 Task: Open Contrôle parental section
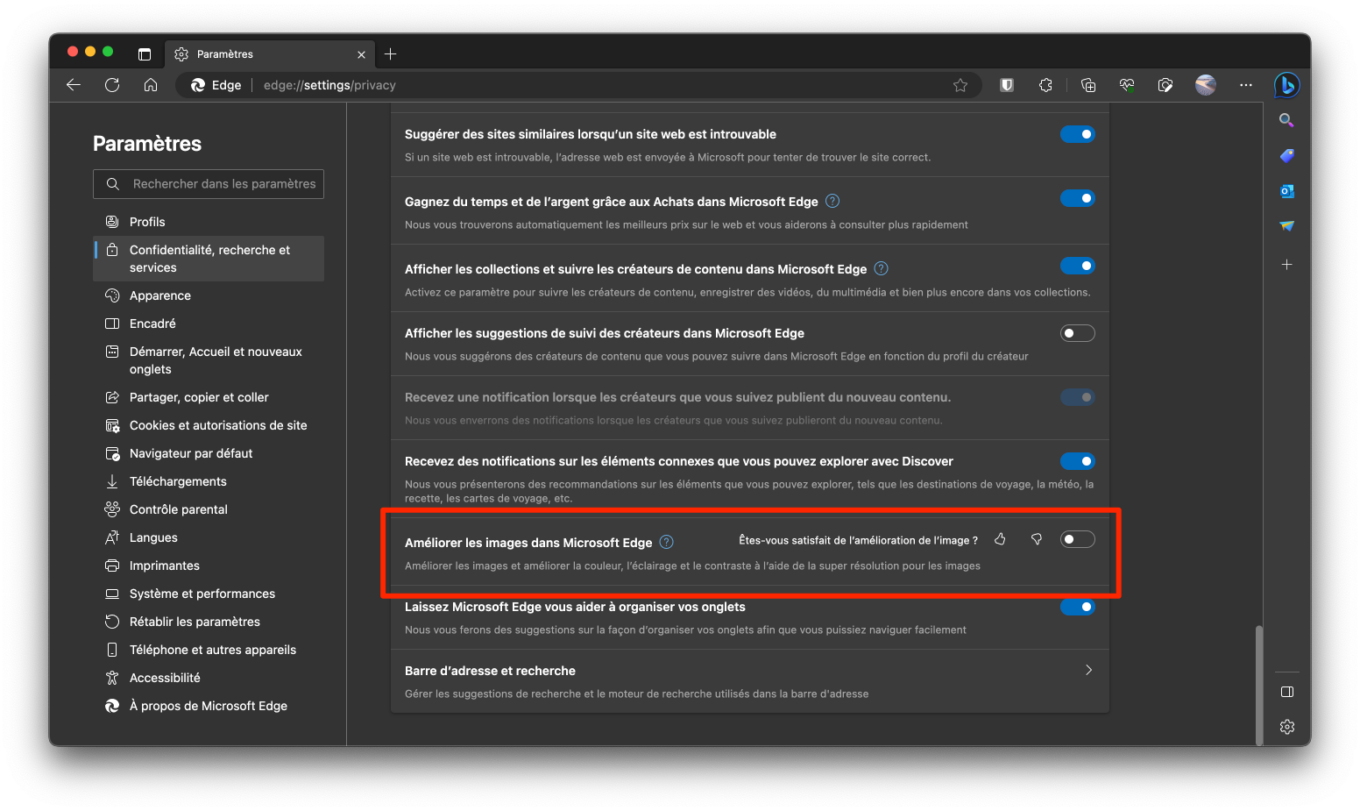[x=208, y=509]
